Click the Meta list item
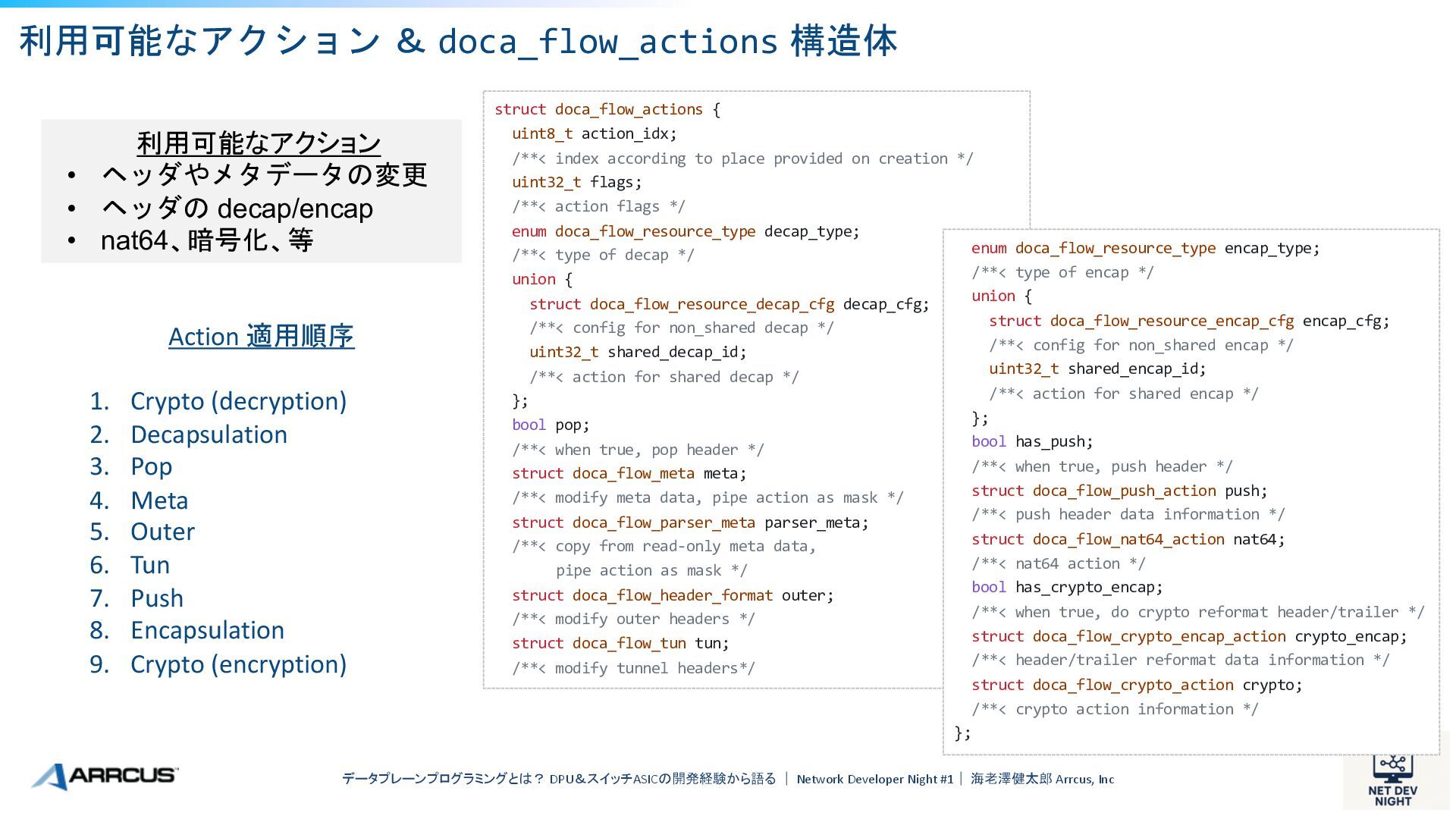Viewport: 1456px width, 819px height. (159, 500)
